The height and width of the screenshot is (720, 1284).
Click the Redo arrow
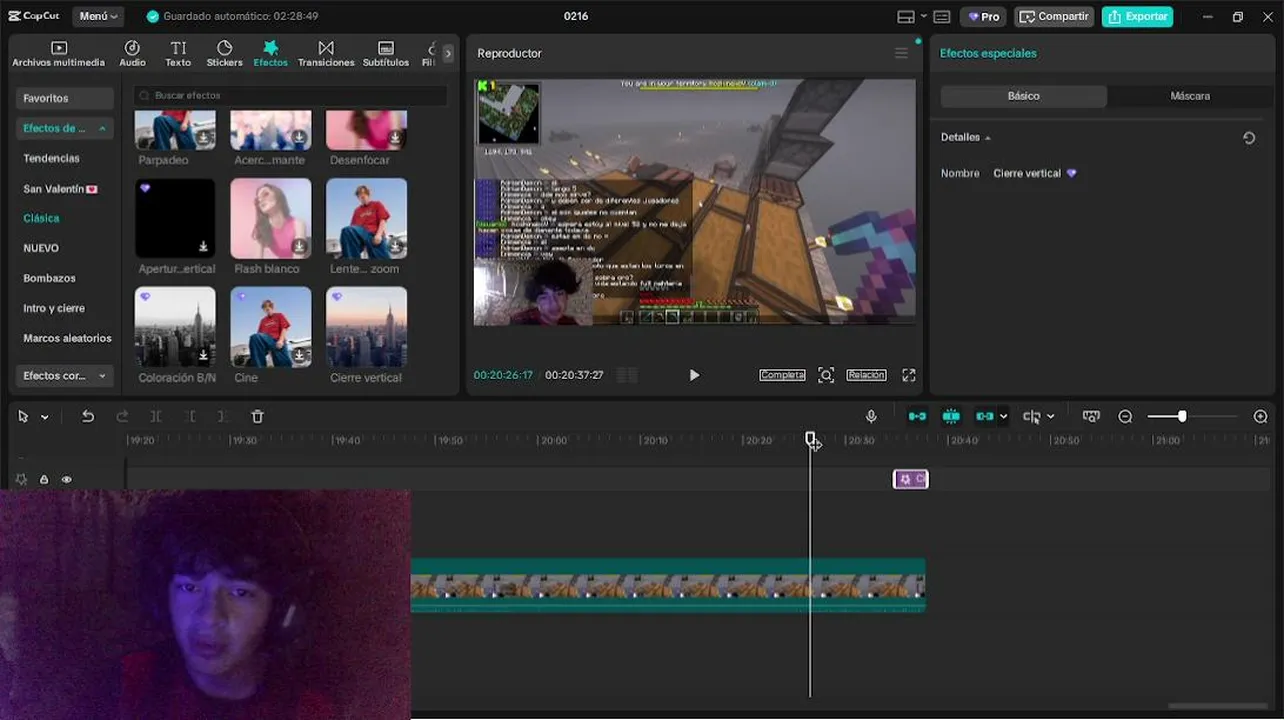coord(122,416)
